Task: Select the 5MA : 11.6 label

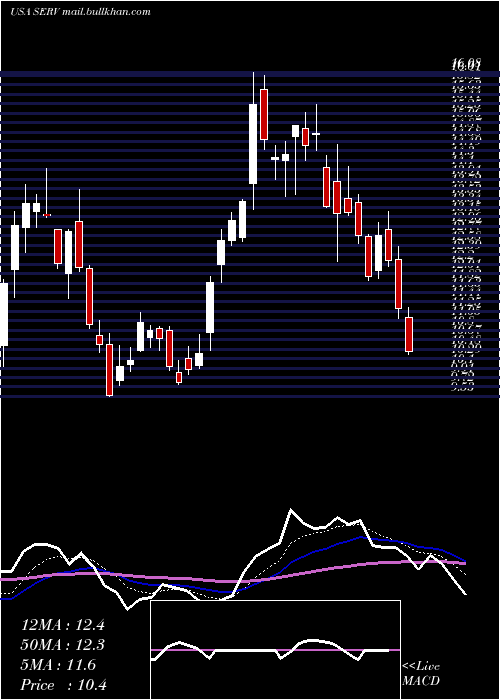Action: [x=58, y=665]
